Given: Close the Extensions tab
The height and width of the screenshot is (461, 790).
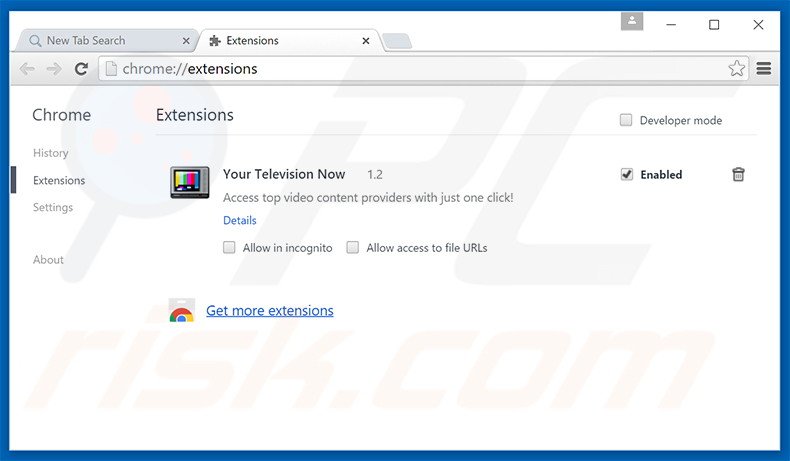Looking at the screenshot, I should (366, 41).
